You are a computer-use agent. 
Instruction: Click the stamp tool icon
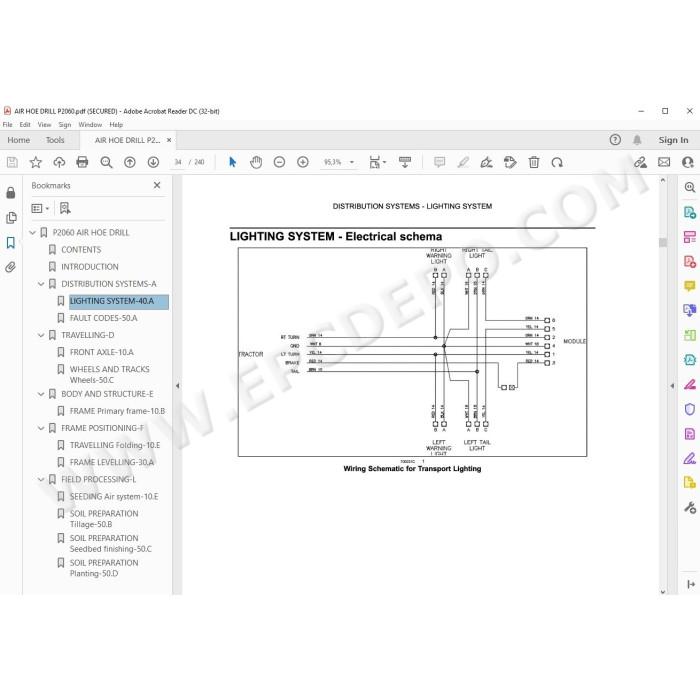(x=510, y=162)
